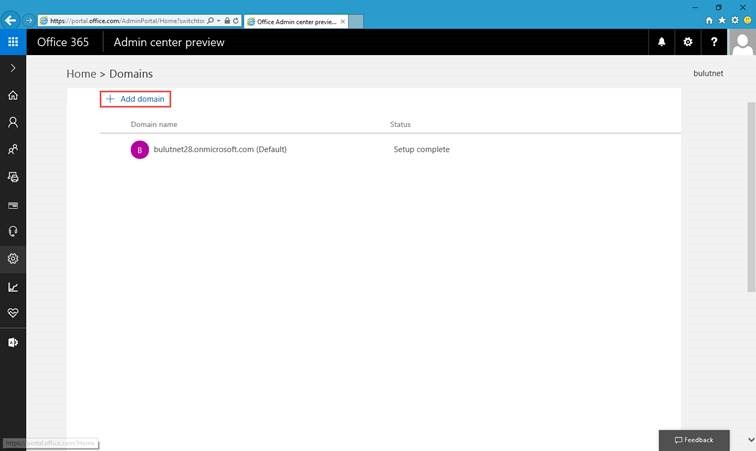Click the Add domain button
The width and height of the screenshot is (756, 451).
(135, 99)
